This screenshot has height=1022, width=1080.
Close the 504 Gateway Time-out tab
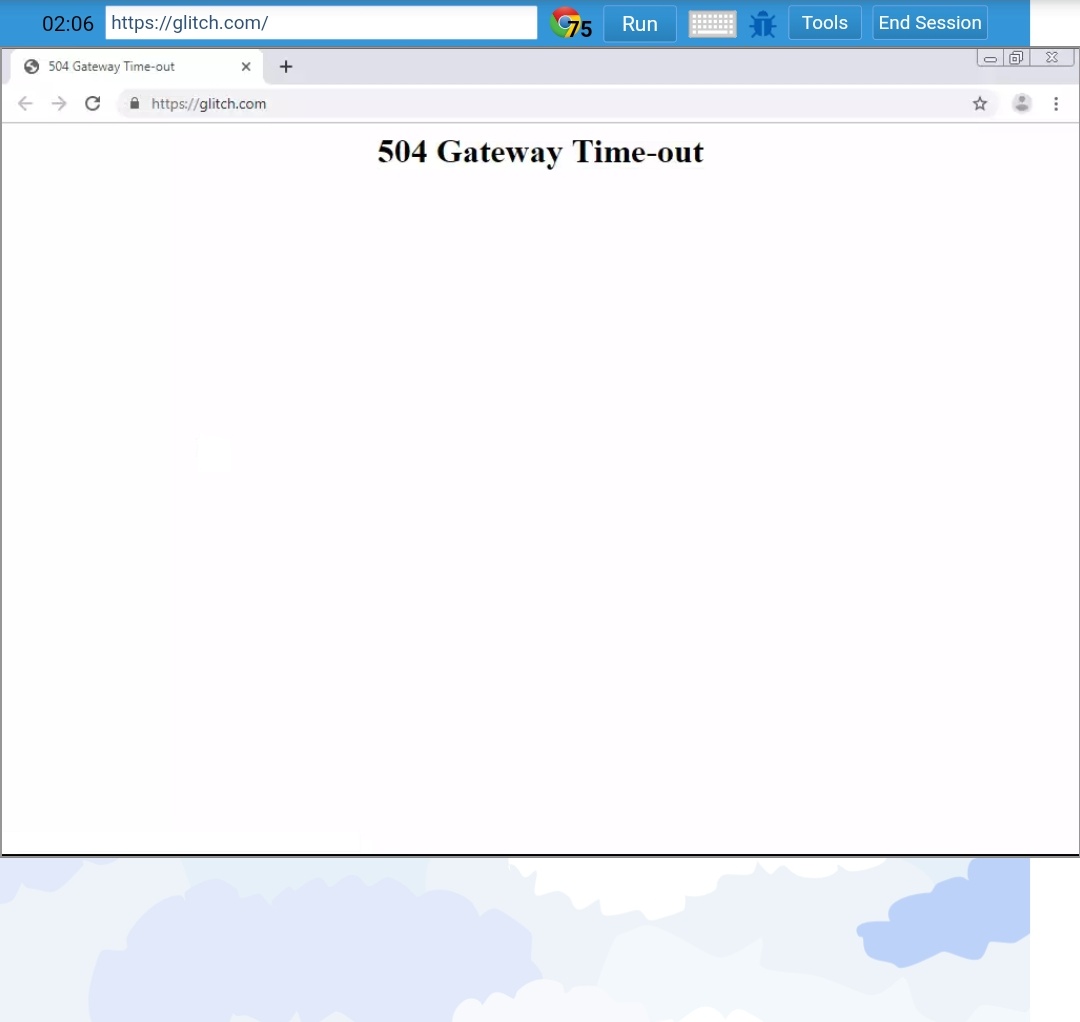246,67
